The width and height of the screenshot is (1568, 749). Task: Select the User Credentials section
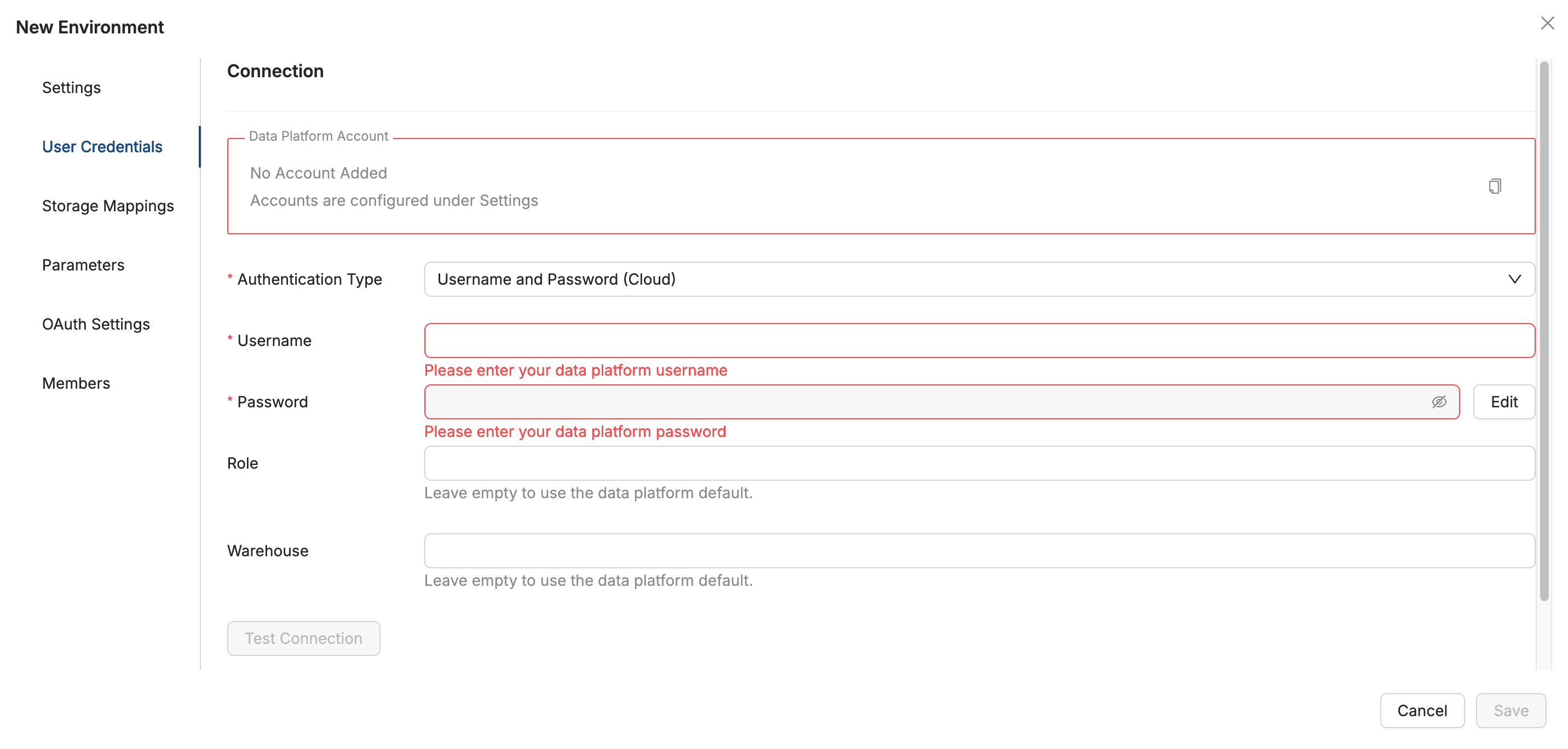102,146
